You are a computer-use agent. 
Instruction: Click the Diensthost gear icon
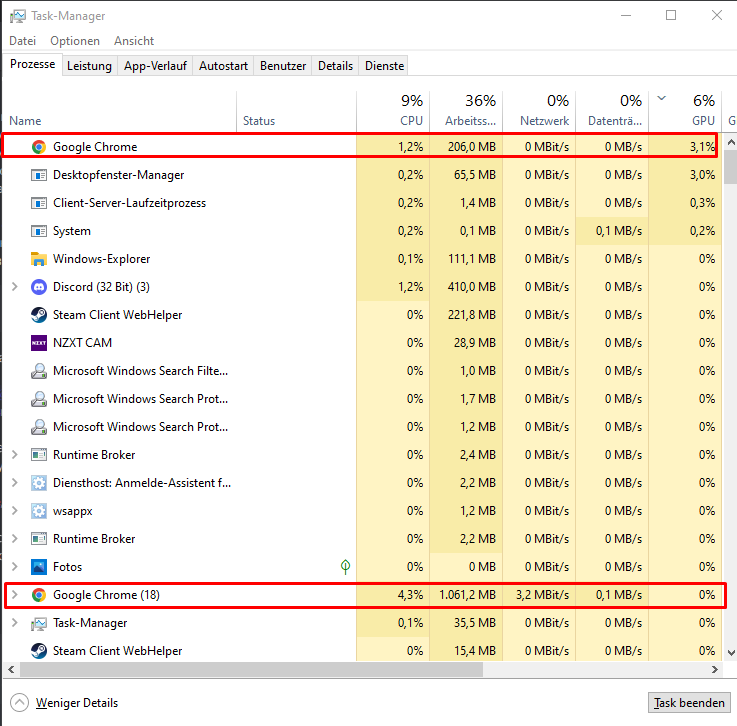(39, 483)
